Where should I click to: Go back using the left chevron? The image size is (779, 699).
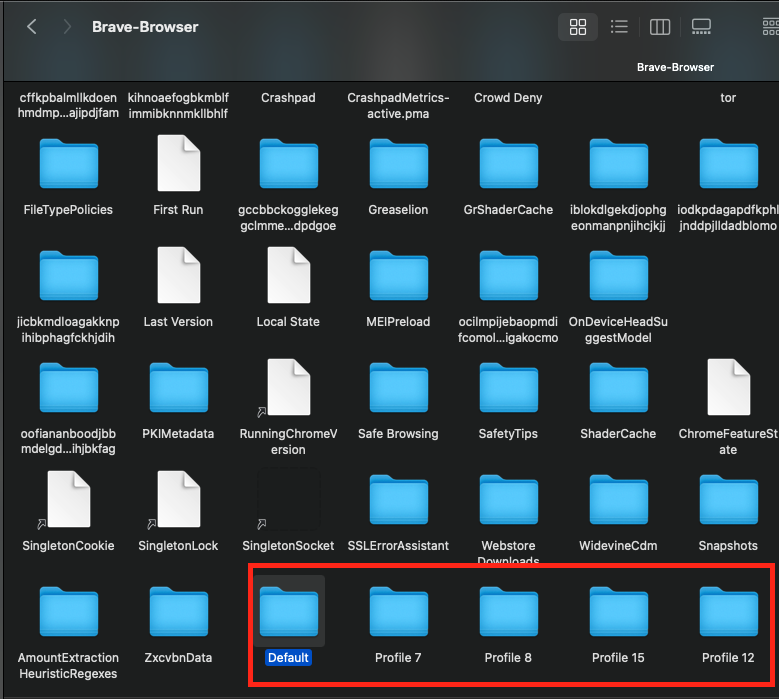(32, 26)
